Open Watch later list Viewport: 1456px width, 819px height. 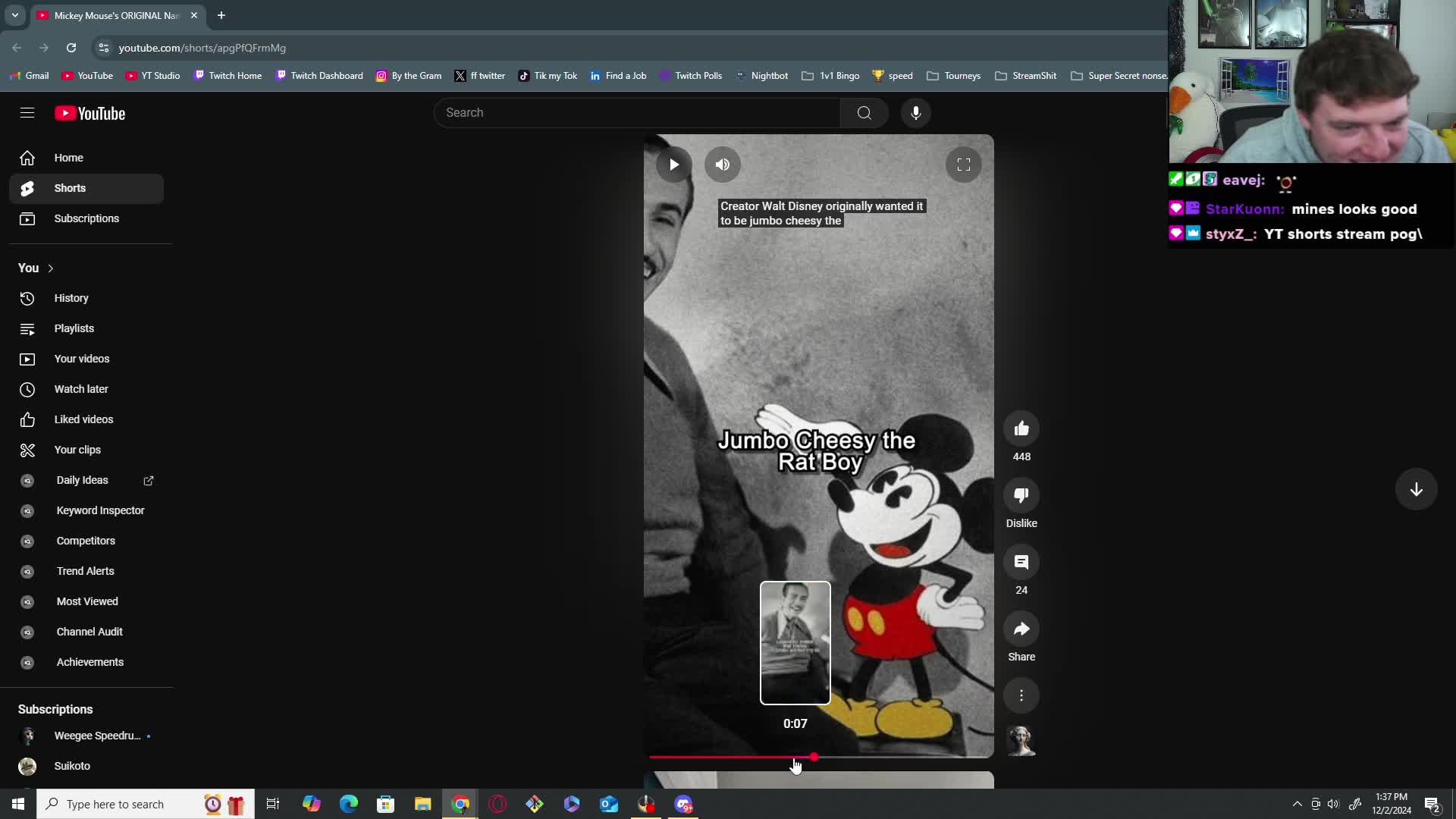[x=86, y=389]
